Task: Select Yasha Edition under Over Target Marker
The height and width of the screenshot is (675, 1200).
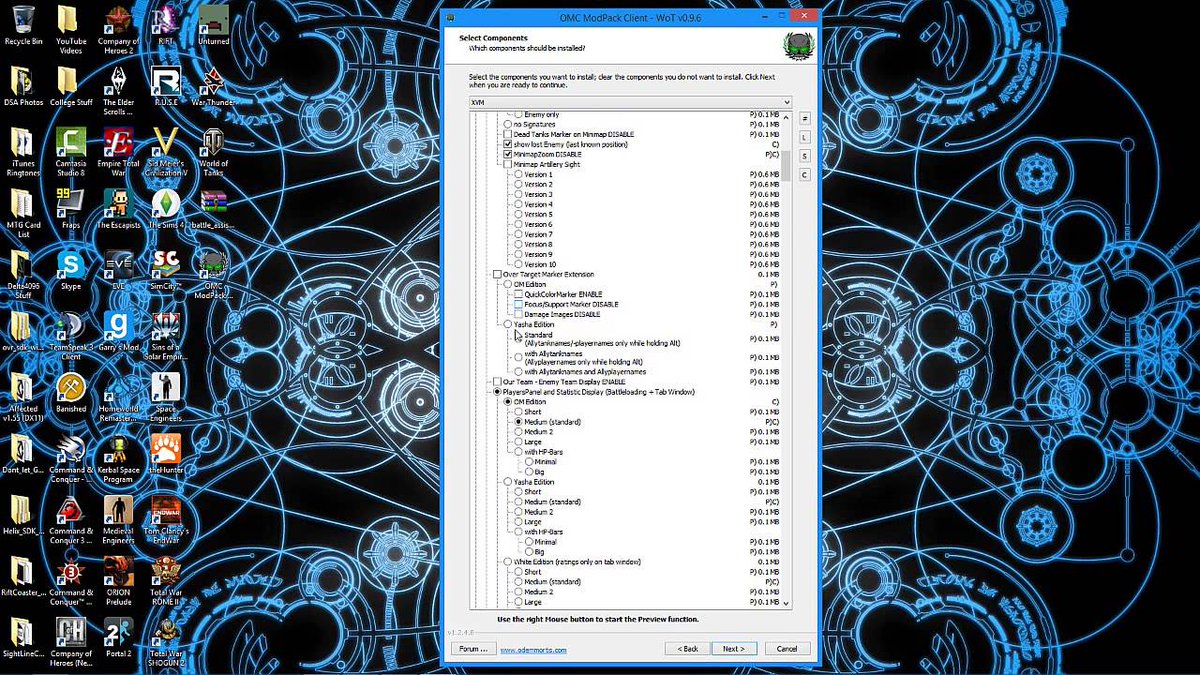Action: coord(507,324)
